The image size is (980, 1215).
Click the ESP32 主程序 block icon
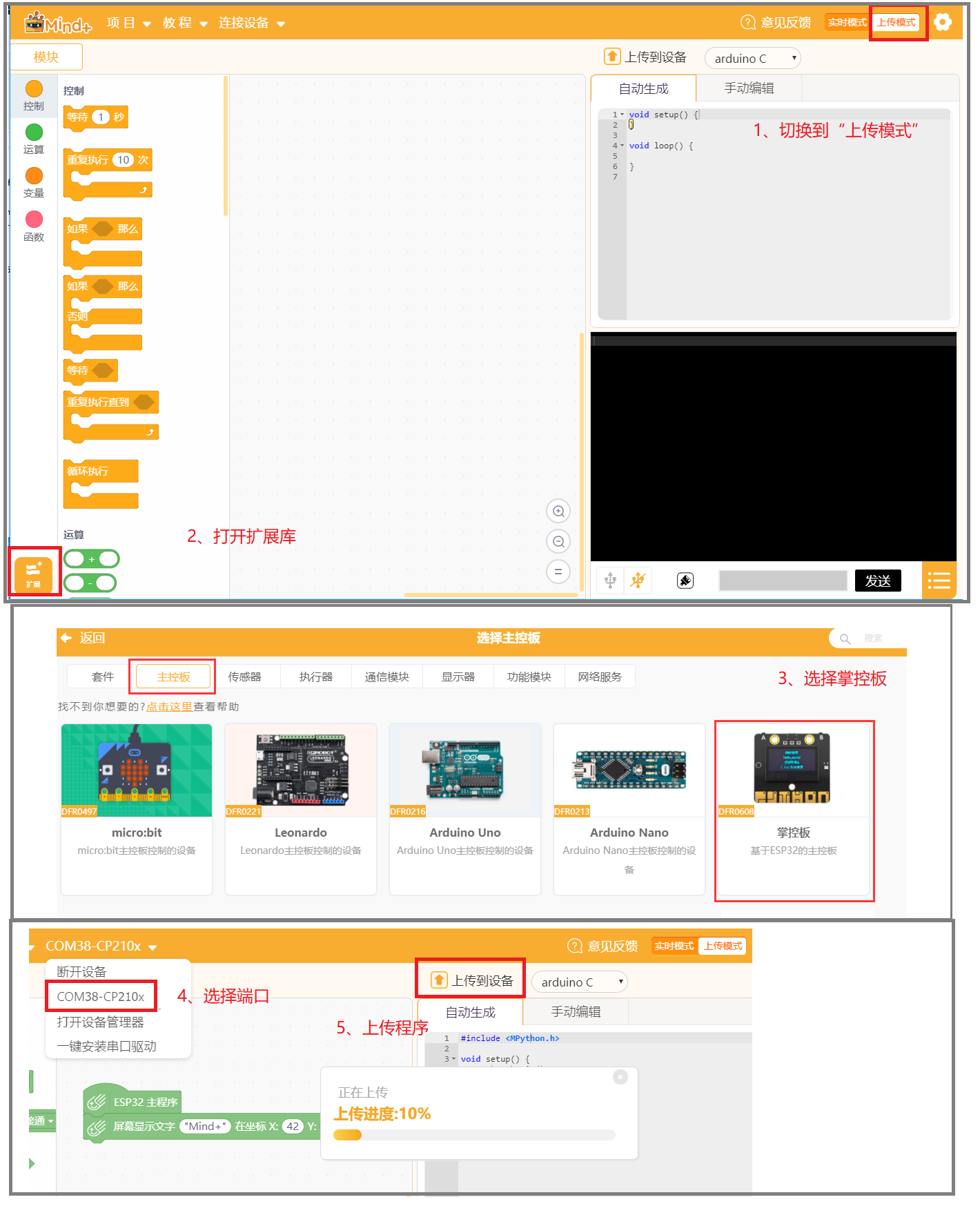(x=97, y=1102)
